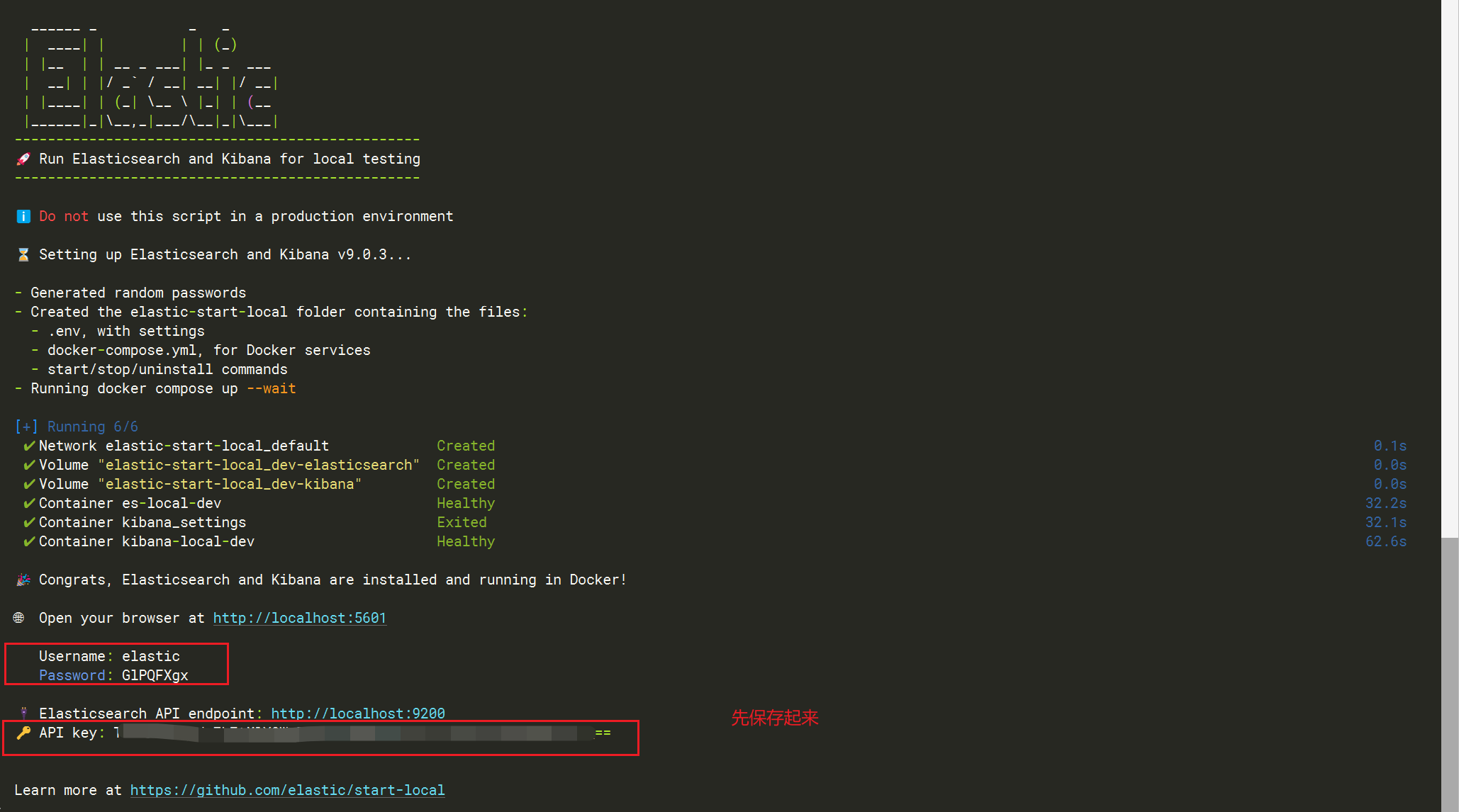Image resolution: width=1459 pixels, height=812 pixels.
Task: Click the 'Password:' label
Action: (76, 675)
